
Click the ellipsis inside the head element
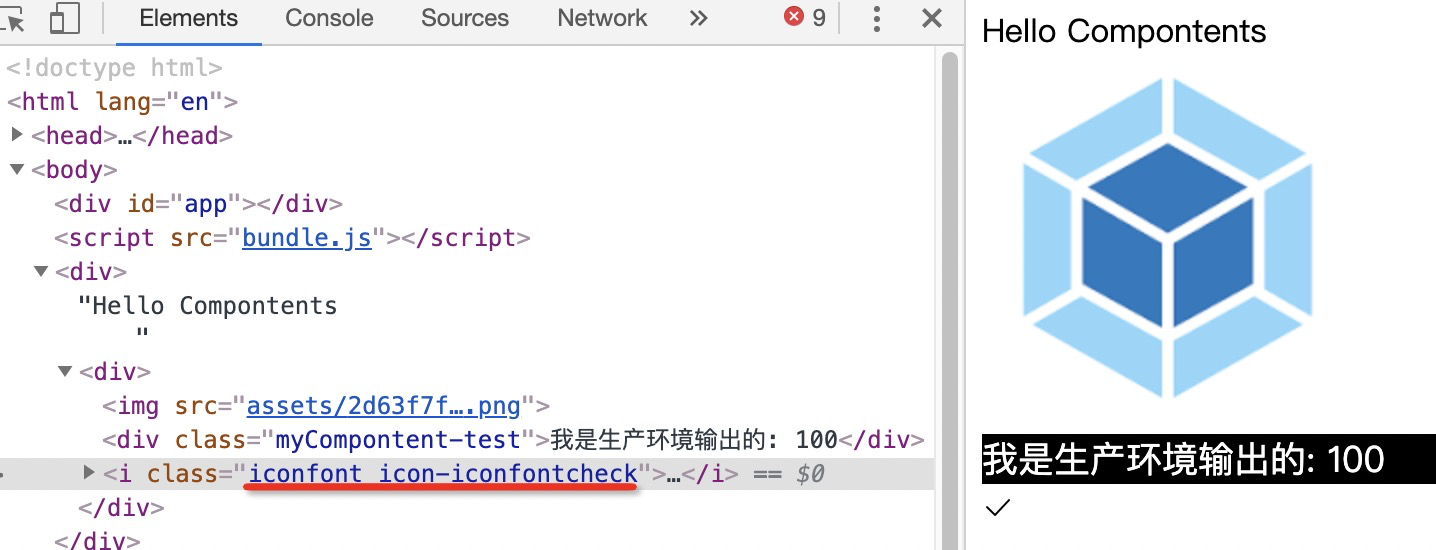tap(125, 136)
